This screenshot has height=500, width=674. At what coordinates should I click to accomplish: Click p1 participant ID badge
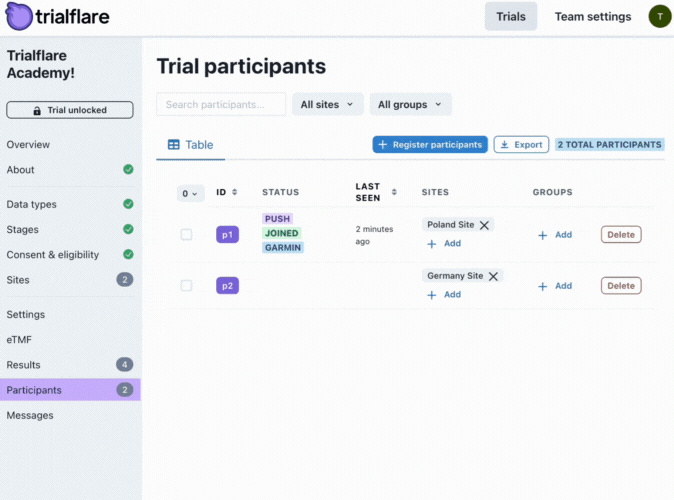[x=228, y=235]
